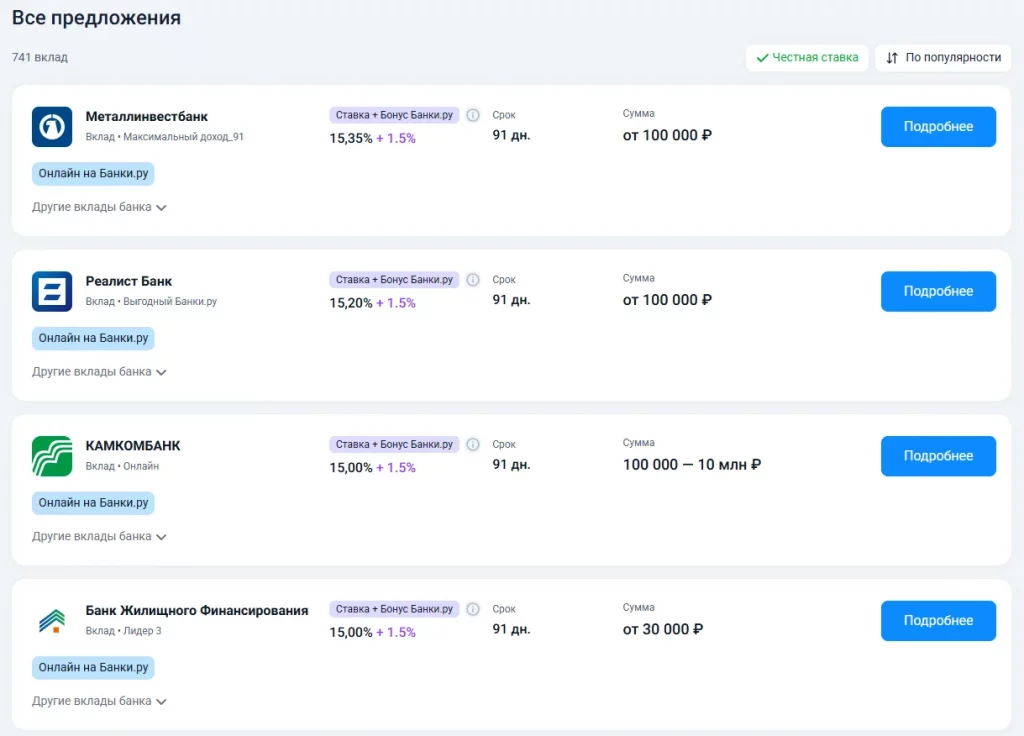Click Подробнее button for Реалист Банк deposit
The height and width of the screenshot is (736, 1024).
[937, 291]
